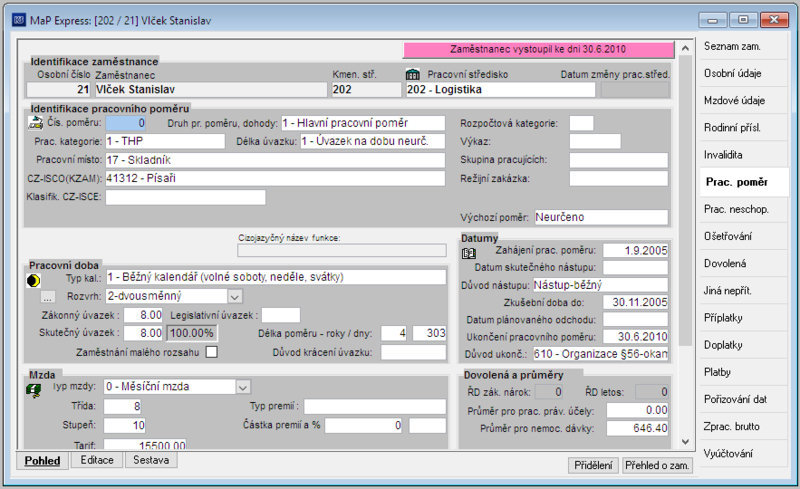Click the MaP Express title bar icon
The image size is (800, 489).
[19, 20]
